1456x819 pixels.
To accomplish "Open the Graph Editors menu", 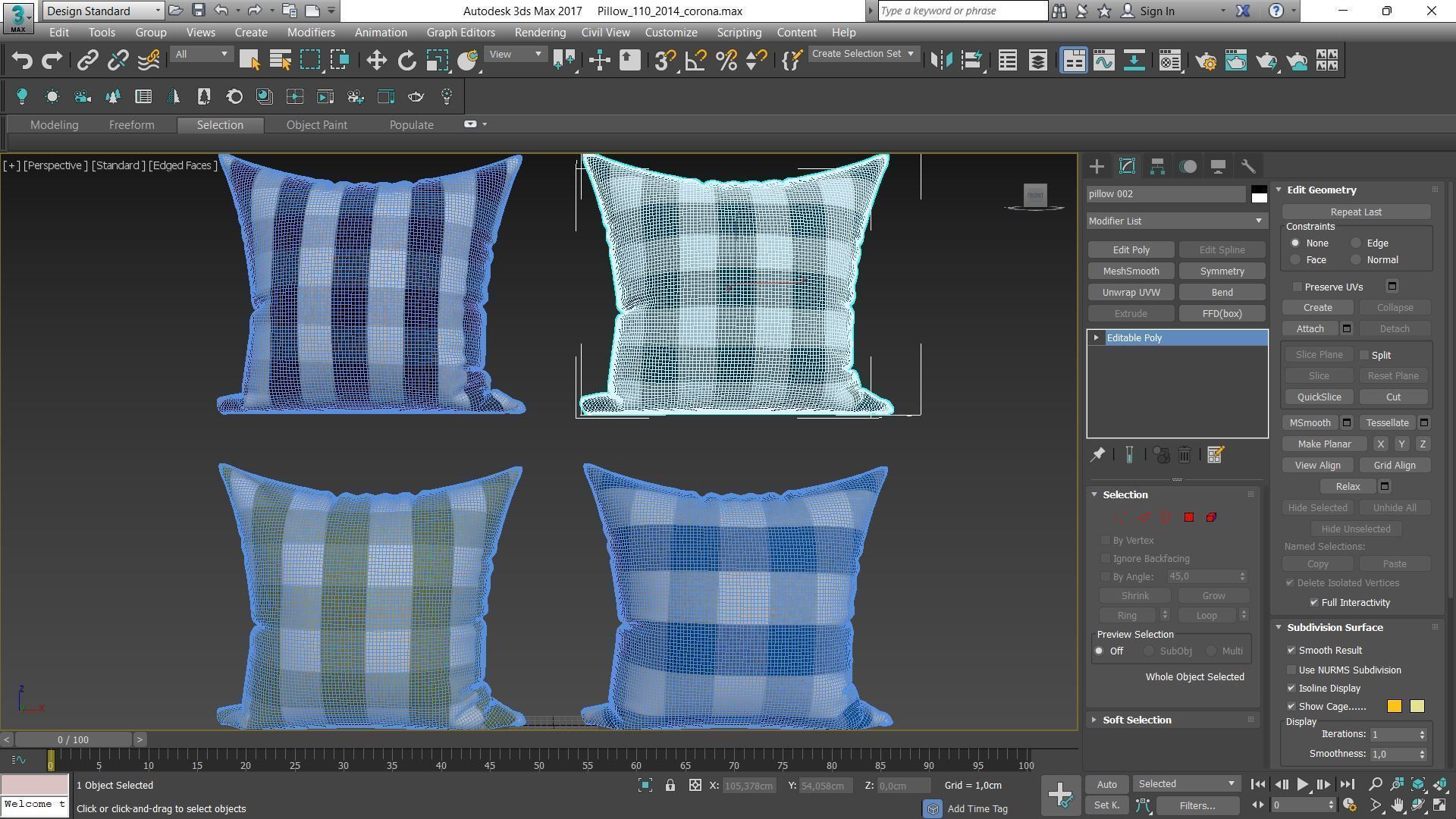I will click(460, 33).
